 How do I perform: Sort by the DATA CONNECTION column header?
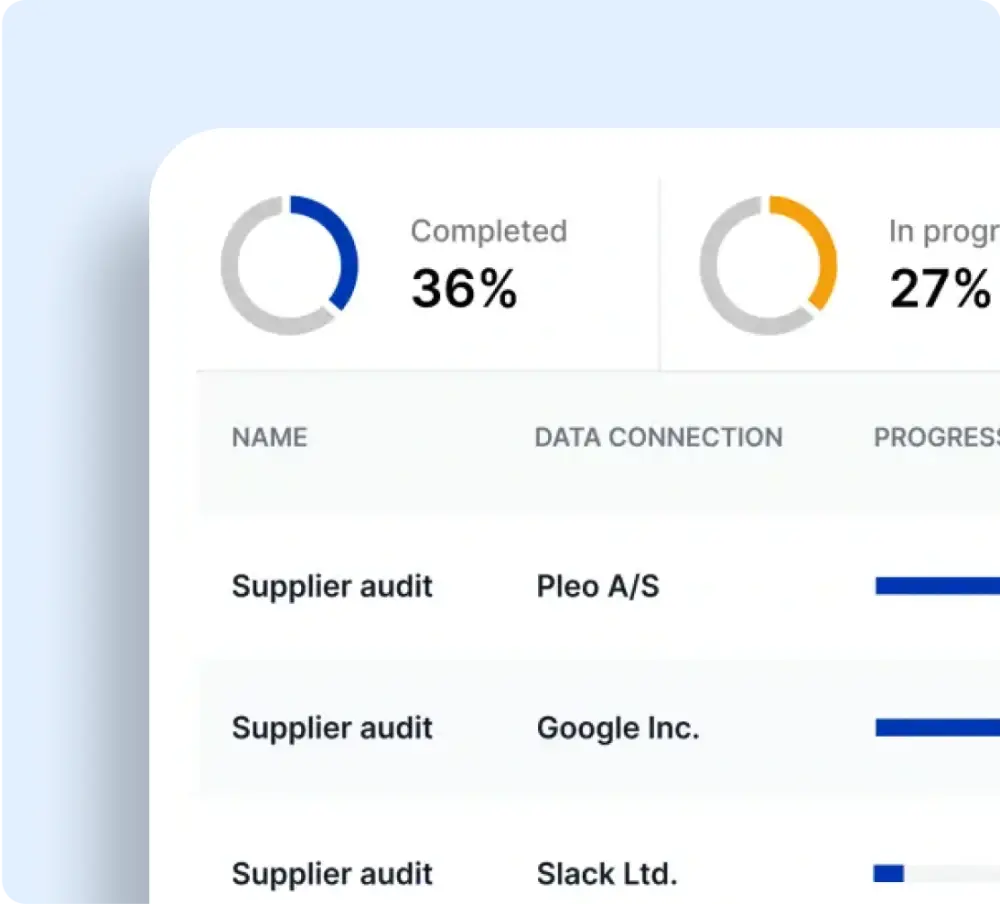658,437
